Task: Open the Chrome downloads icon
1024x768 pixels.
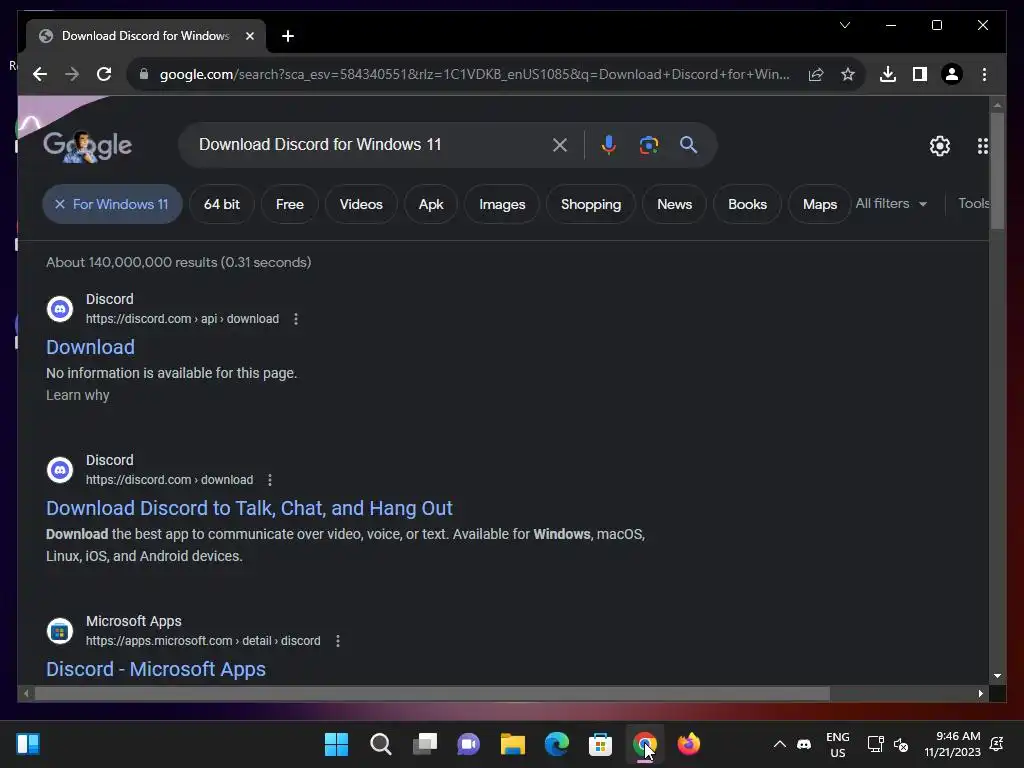Action: 888,74
